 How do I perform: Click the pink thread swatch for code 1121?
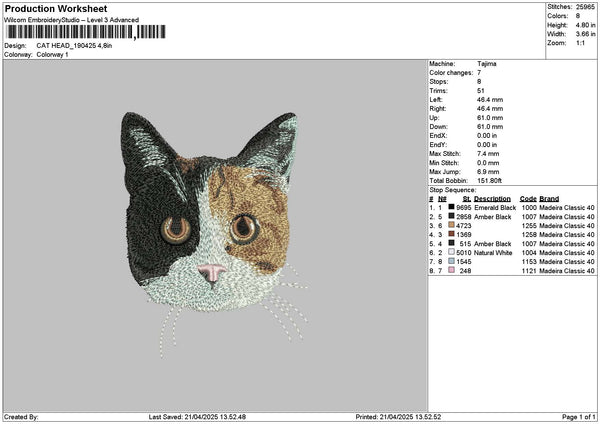pyautogui.click(x=452, y=271)
